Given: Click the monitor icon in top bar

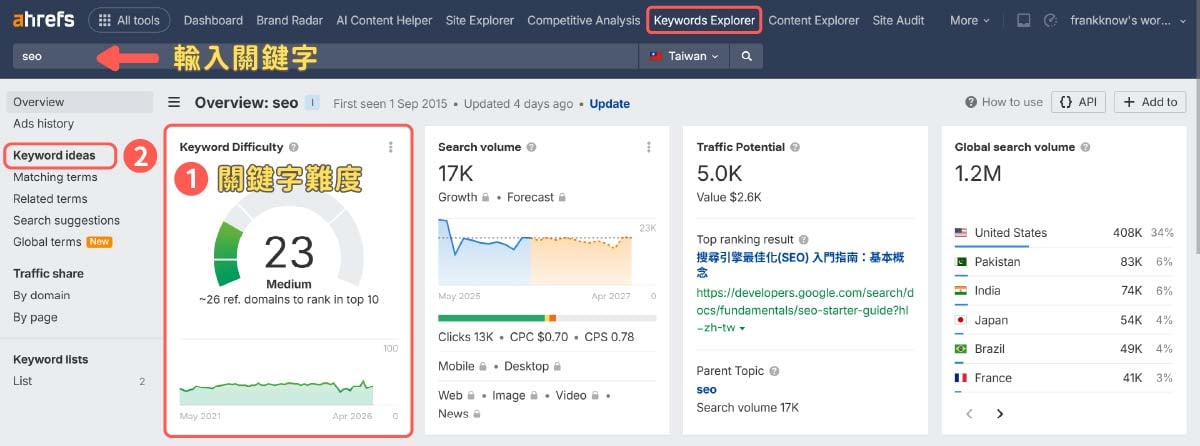Looking at the screenshot, I should (1023, 20).
